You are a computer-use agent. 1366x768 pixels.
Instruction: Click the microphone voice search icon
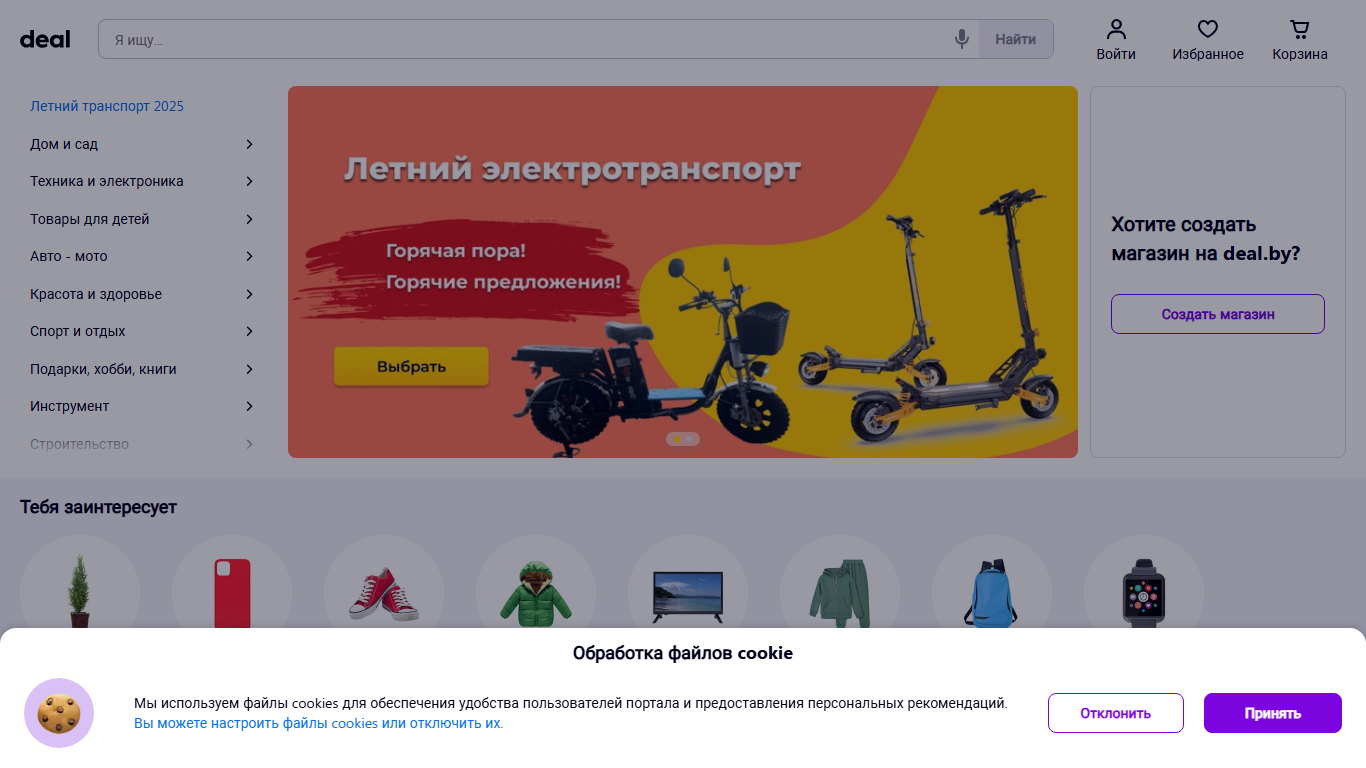pos(961,39)
